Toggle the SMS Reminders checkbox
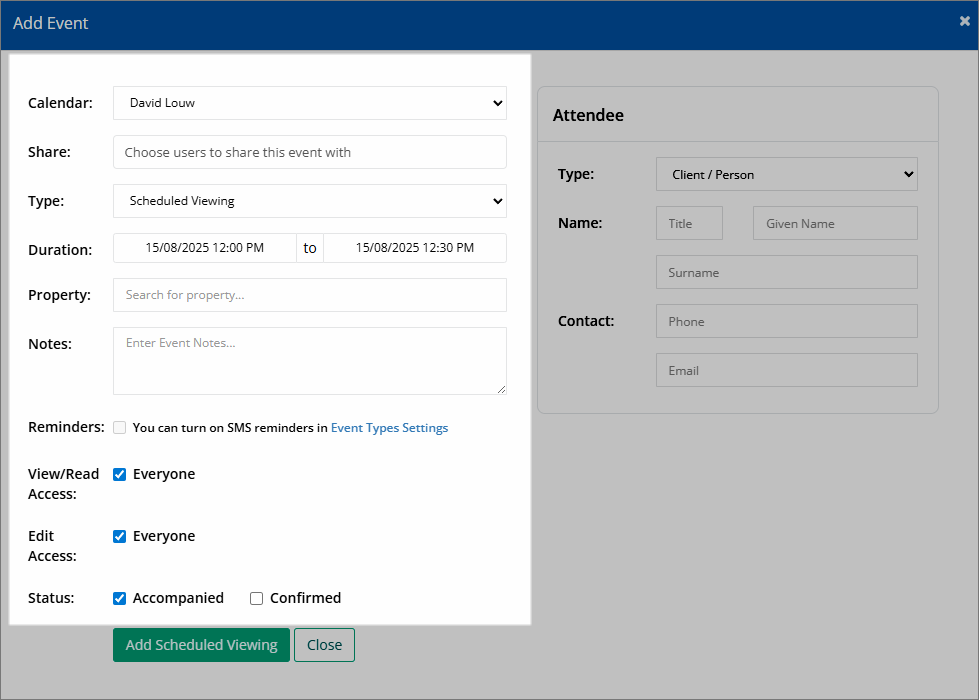The width and height of the screenshot is (979, 700). point(119,428)
